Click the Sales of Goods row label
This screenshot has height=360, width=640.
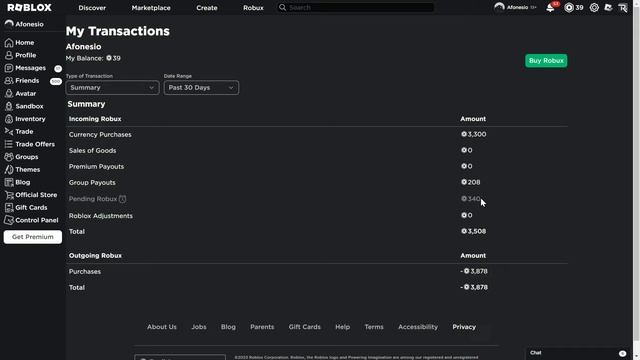92,150
